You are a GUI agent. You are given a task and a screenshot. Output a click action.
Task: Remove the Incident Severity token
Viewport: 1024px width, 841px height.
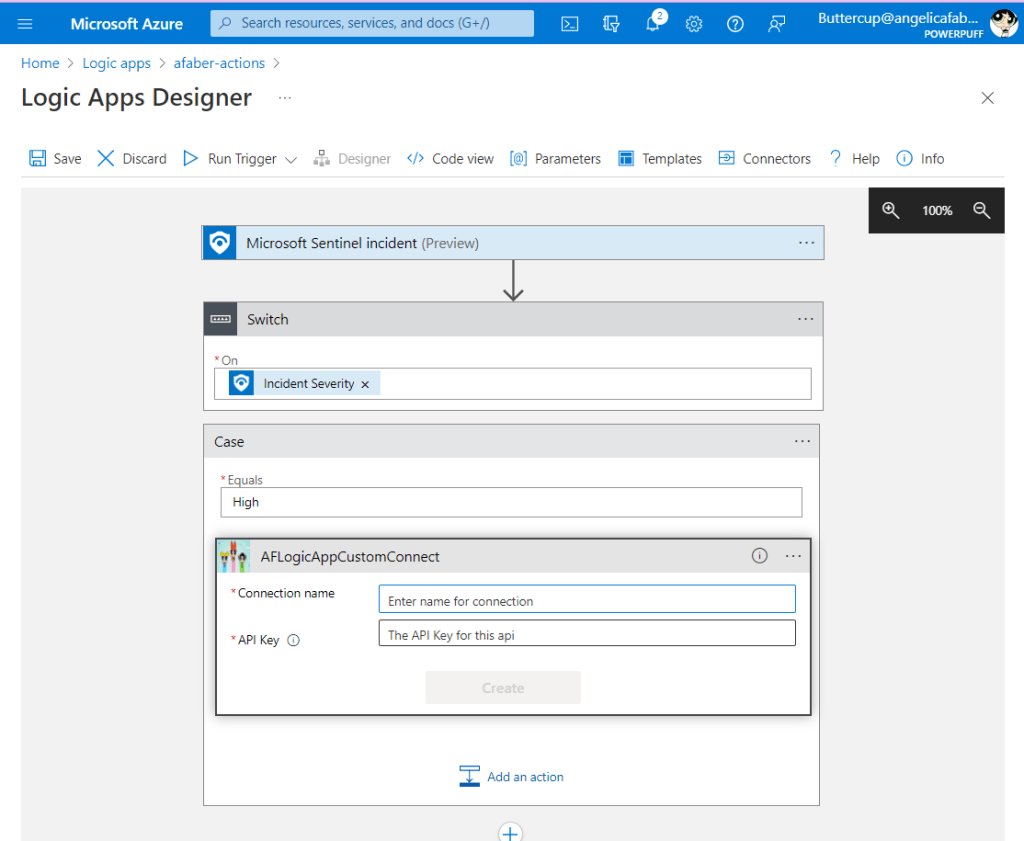365,384
